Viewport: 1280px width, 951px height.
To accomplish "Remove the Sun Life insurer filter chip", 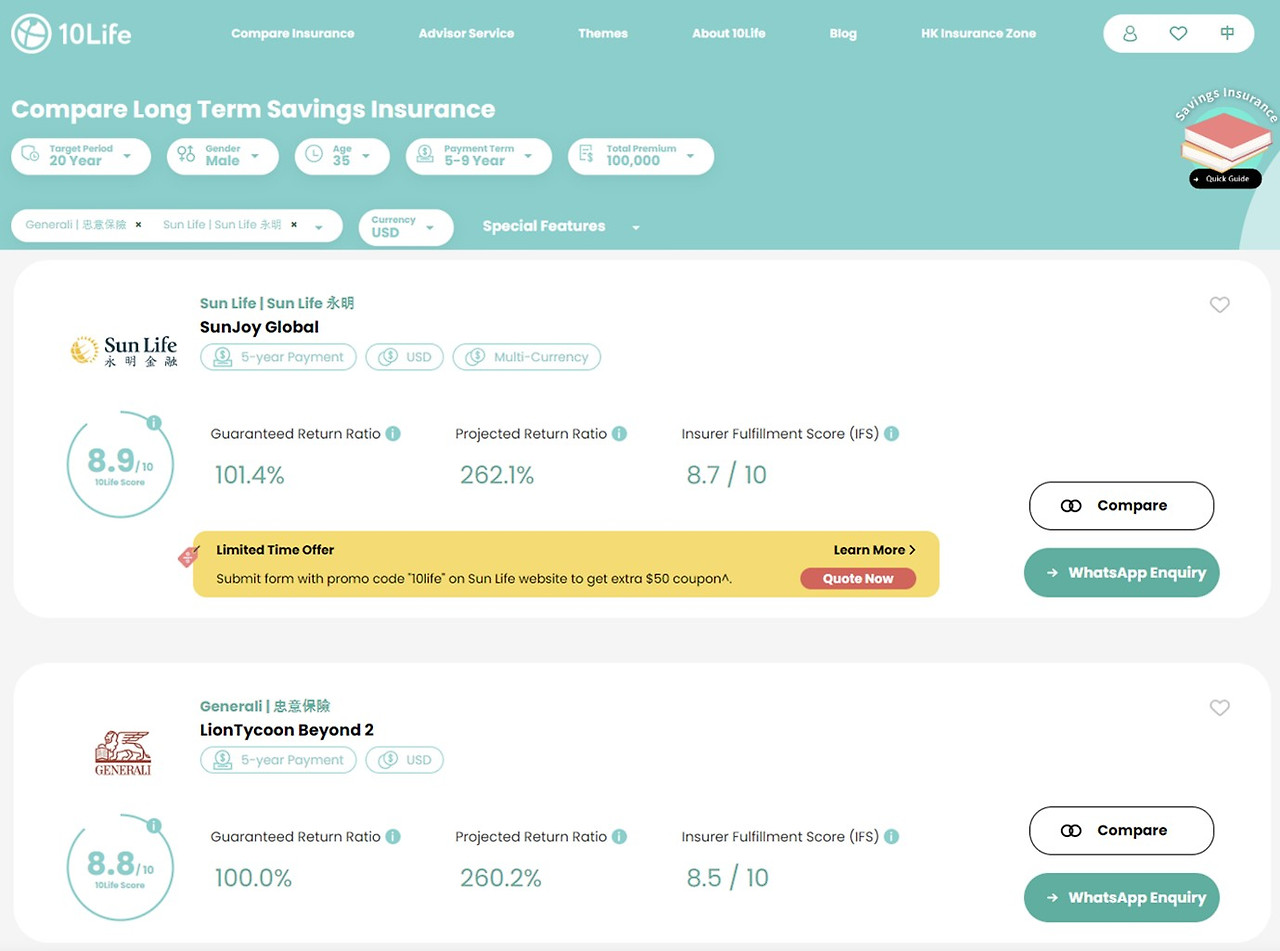I will pyautogui.click(x=294, y=225).
